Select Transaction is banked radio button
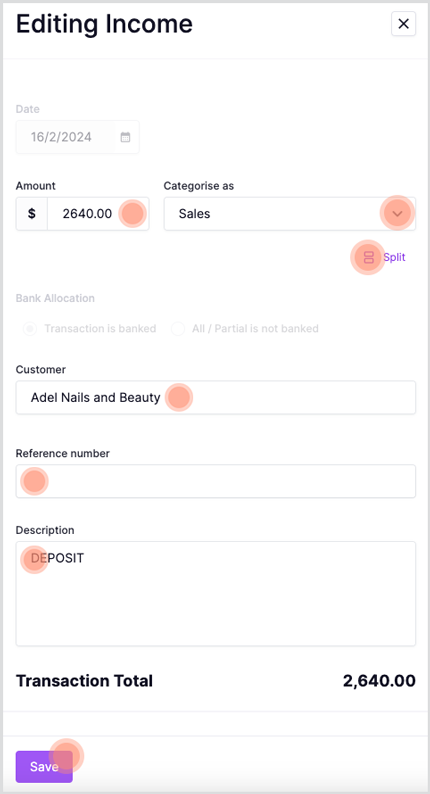The image size is (430, 794). (30, 329)
